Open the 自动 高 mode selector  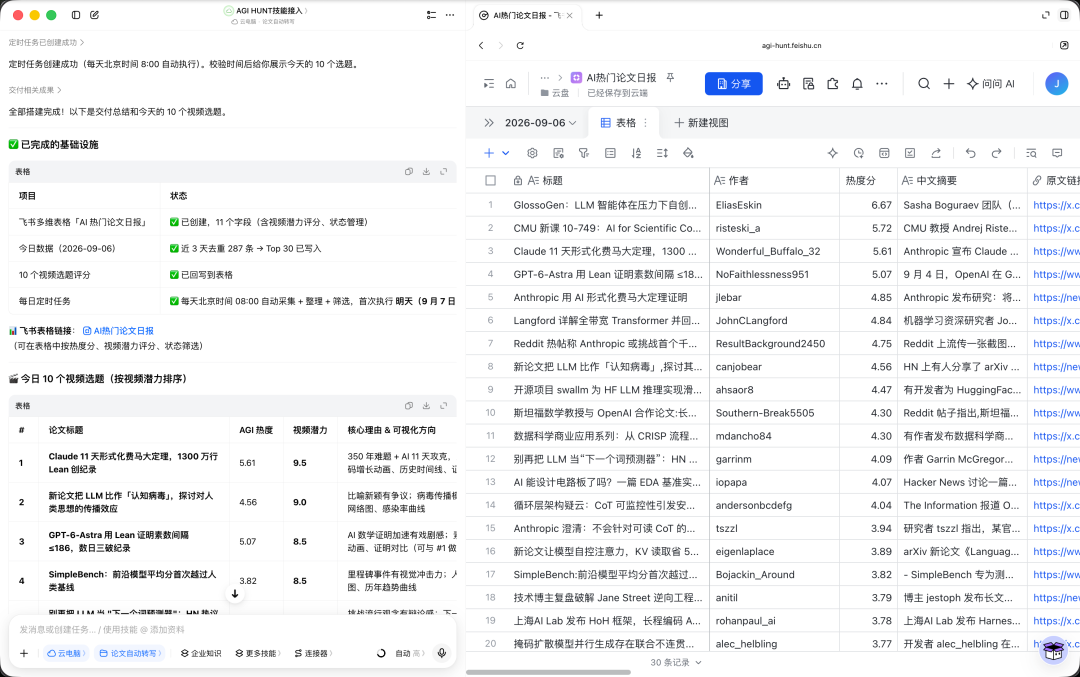[409, 654]
